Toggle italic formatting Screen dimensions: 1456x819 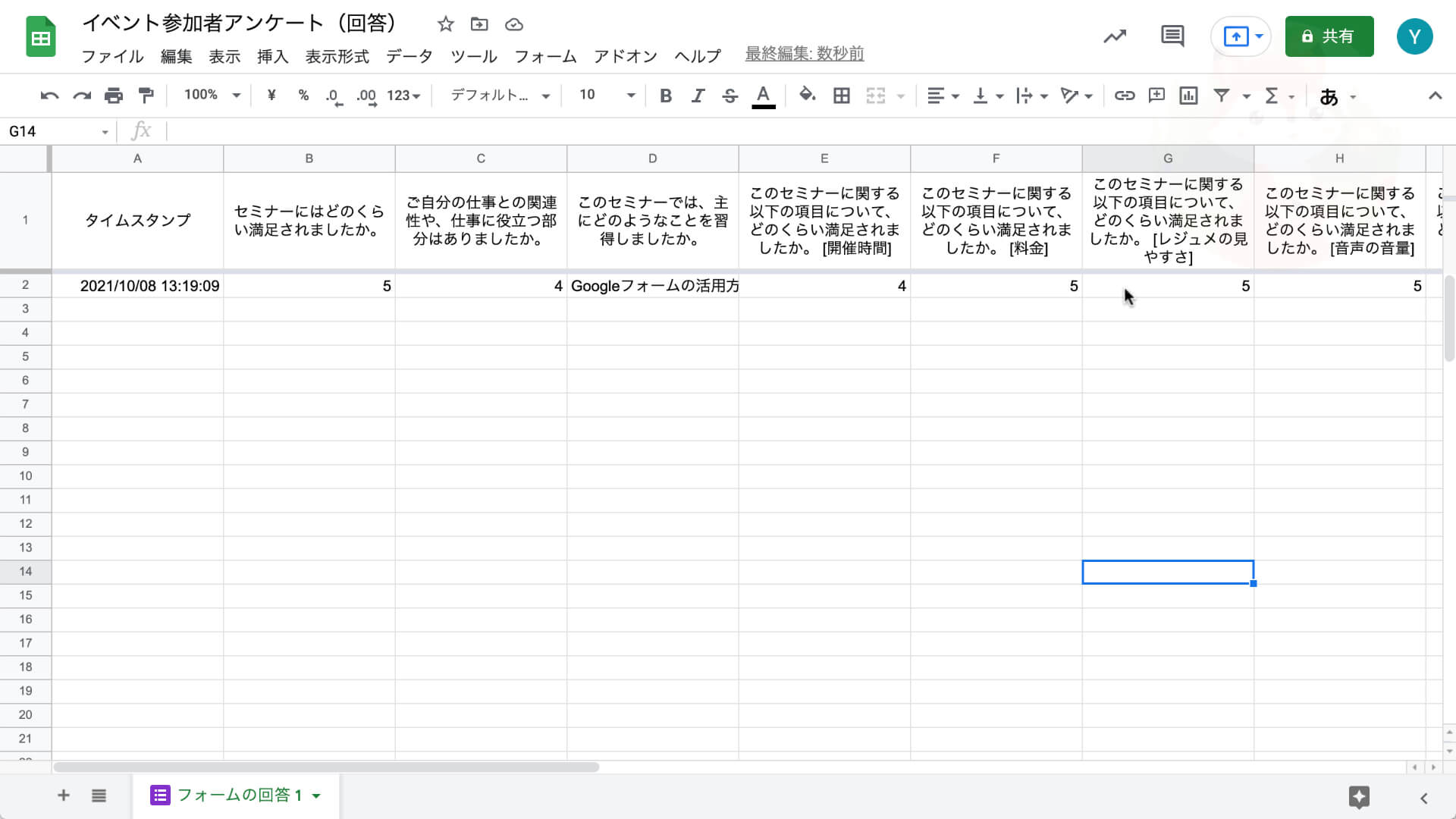pyautogui.click(x=698, y=96)
